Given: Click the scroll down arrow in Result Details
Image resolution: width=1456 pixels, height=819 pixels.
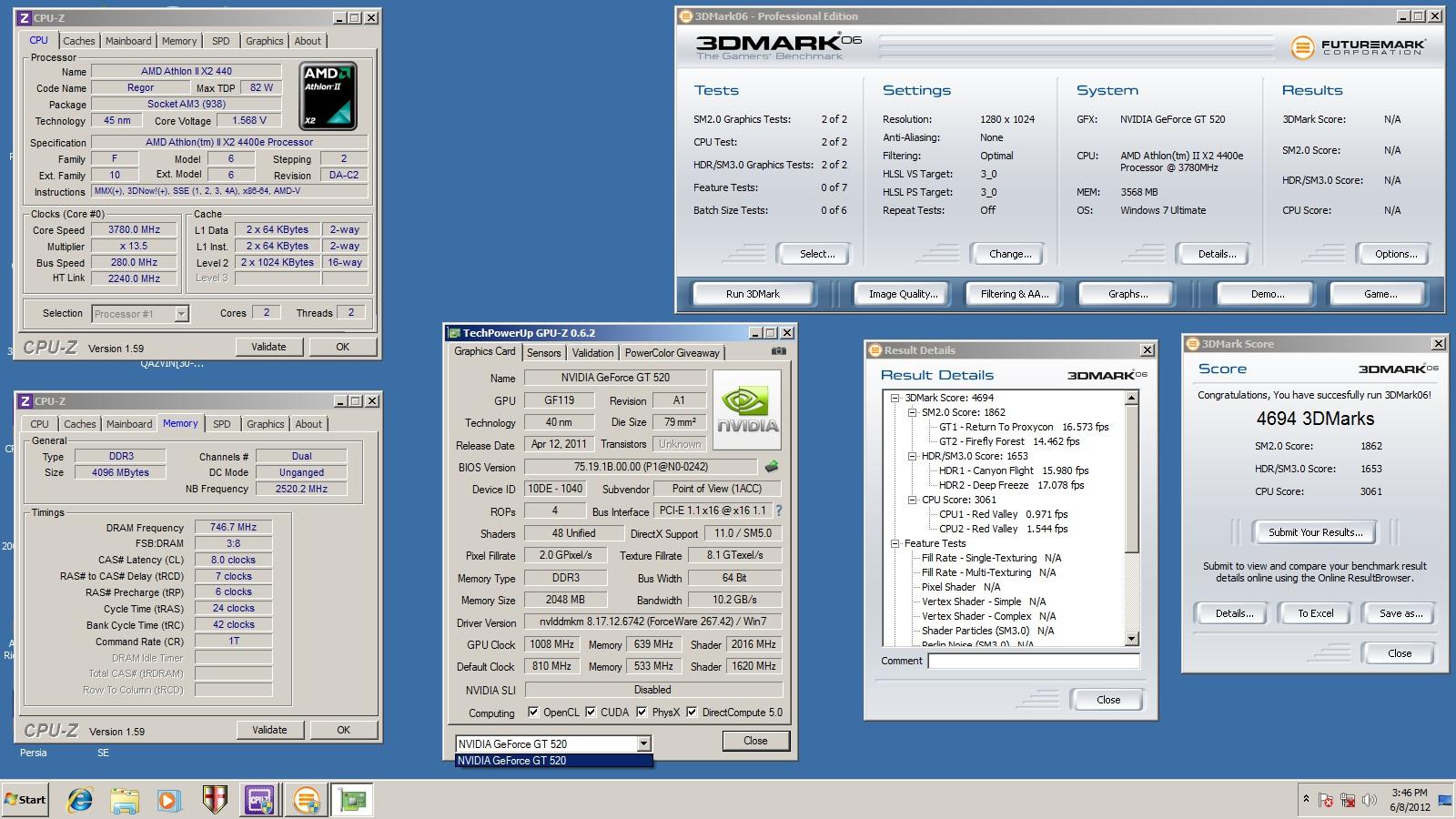Looking at the screenshot, I should pyautogui.click(x=1132, y=639).
